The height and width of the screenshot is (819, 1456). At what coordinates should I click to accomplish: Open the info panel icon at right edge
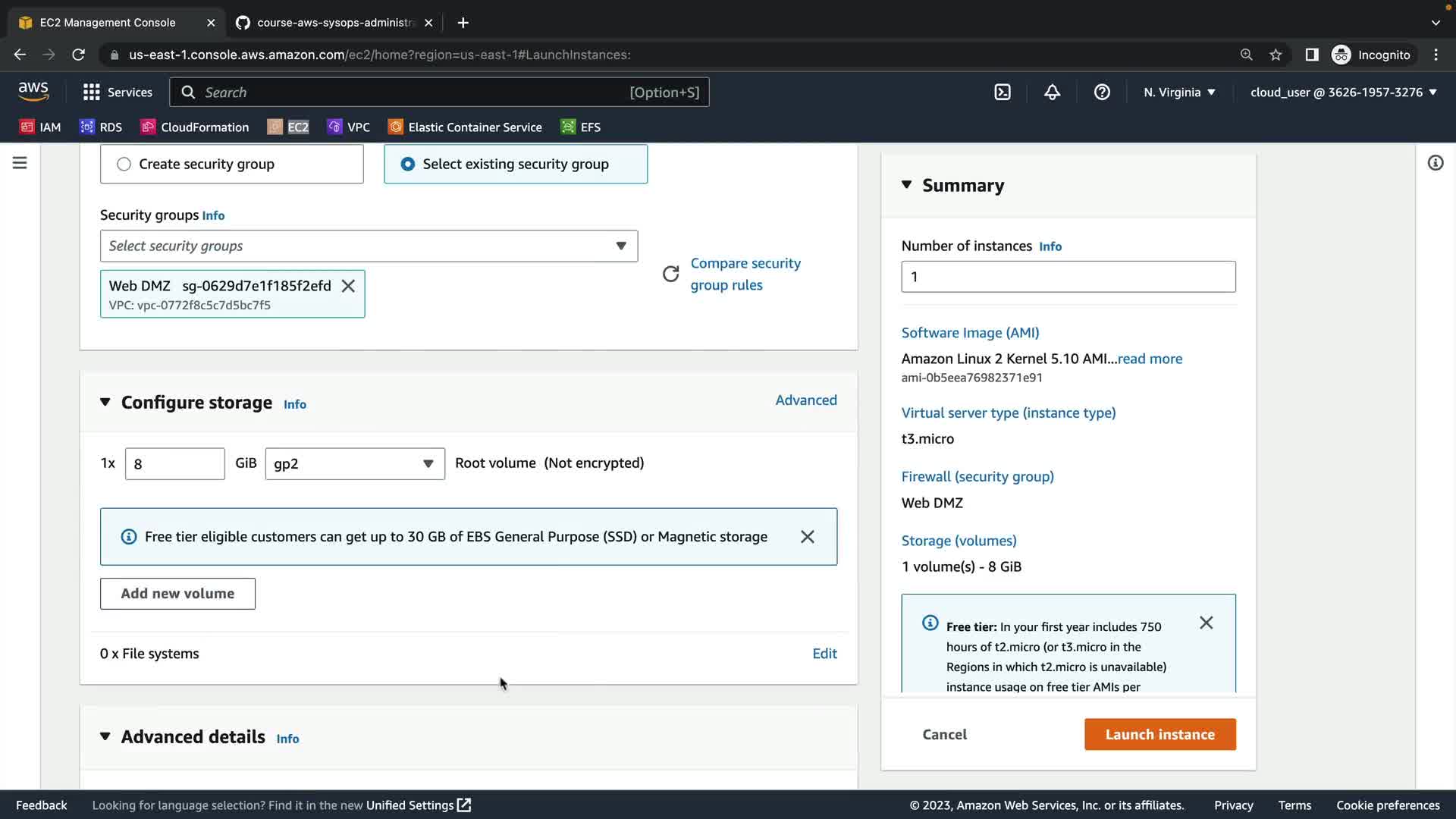click(1435, 163)
